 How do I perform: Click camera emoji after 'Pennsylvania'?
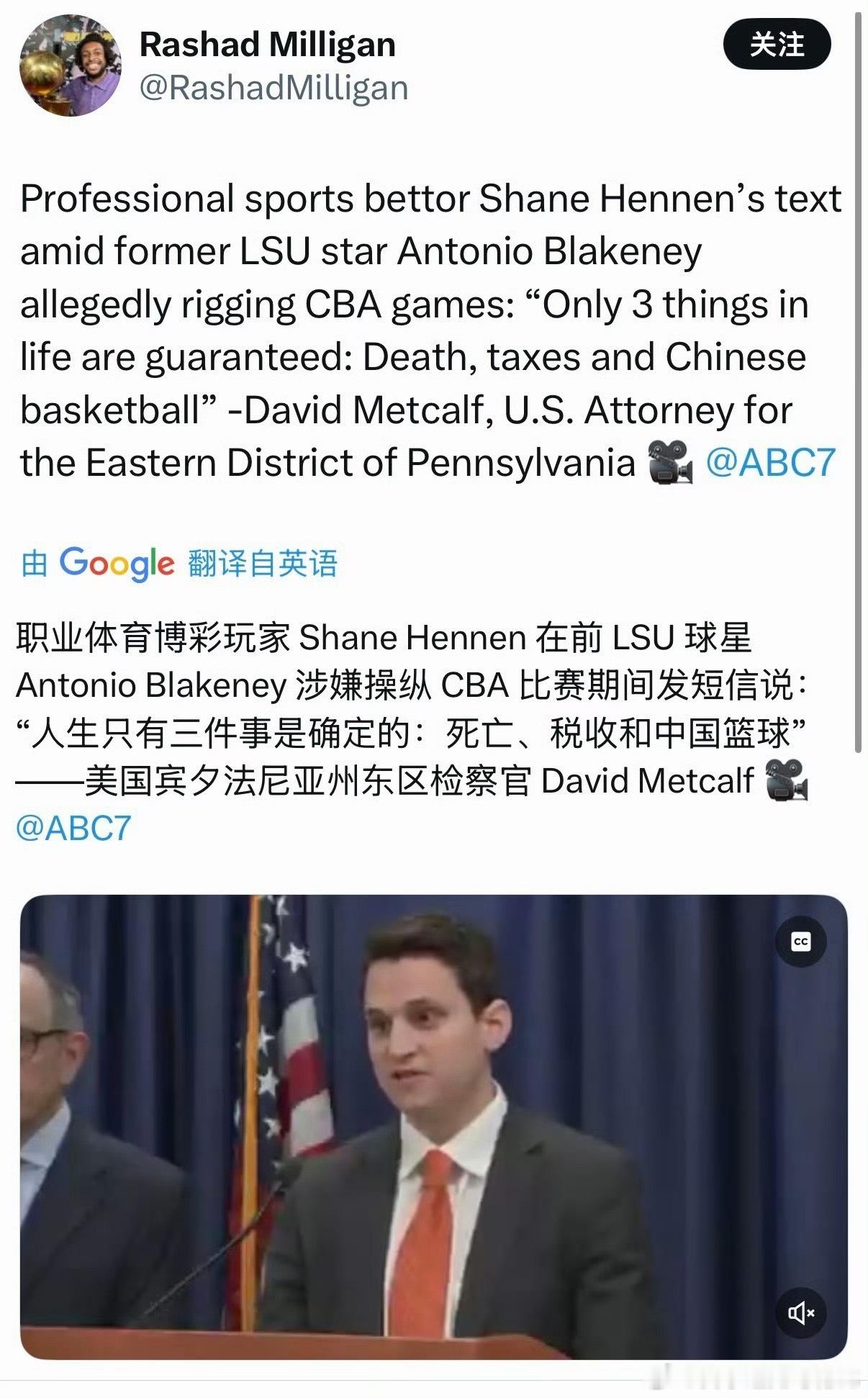click(x=670, y=463)
